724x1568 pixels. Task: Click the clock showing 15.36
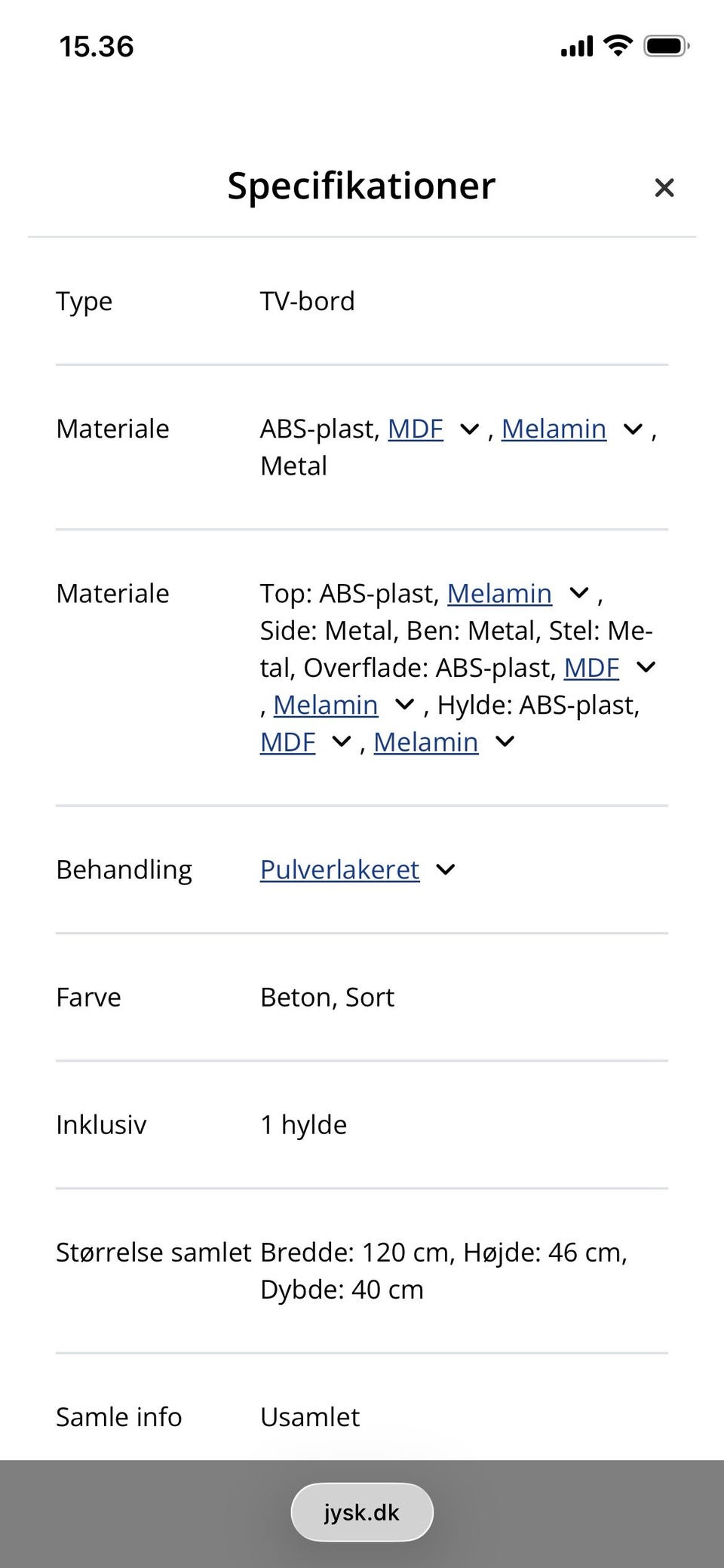pyautogui.click(x=97, y=45)
